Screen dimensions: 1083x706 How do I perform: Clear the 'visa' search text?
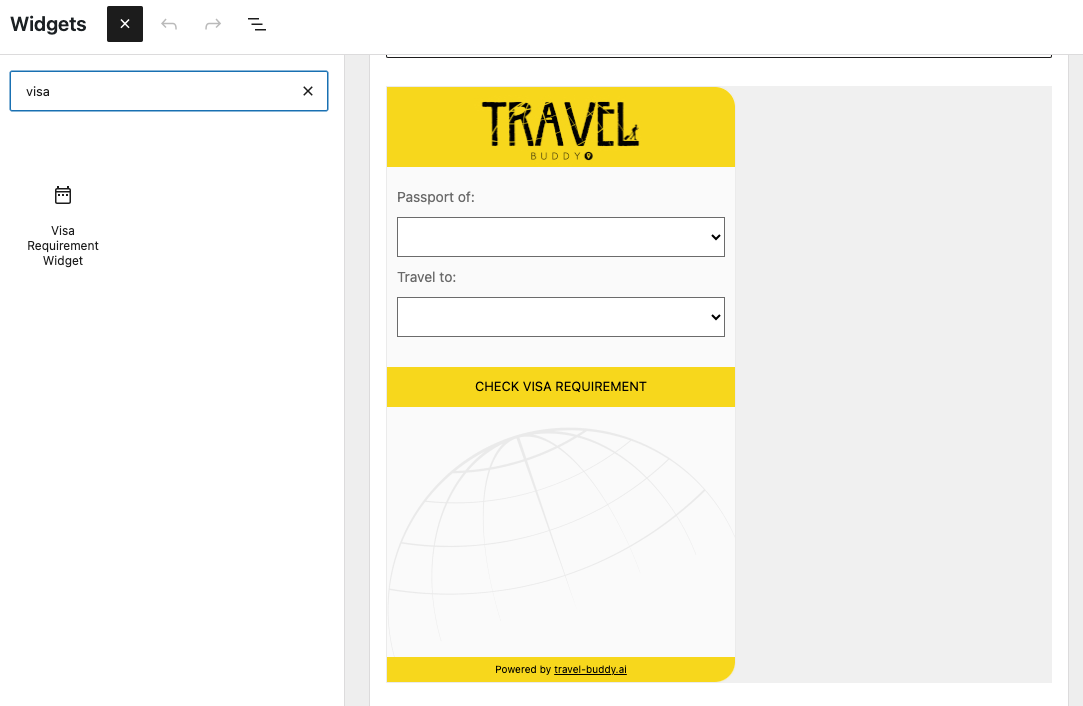point(308,91)
